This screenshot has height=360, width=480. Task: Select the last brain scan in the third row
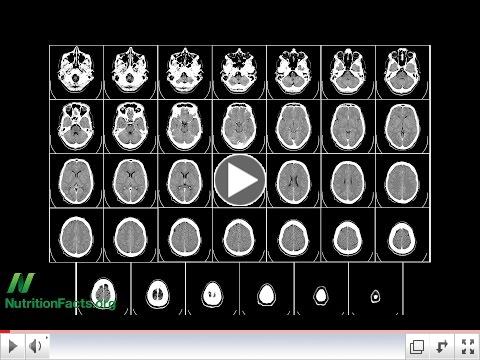pos(403,181)
